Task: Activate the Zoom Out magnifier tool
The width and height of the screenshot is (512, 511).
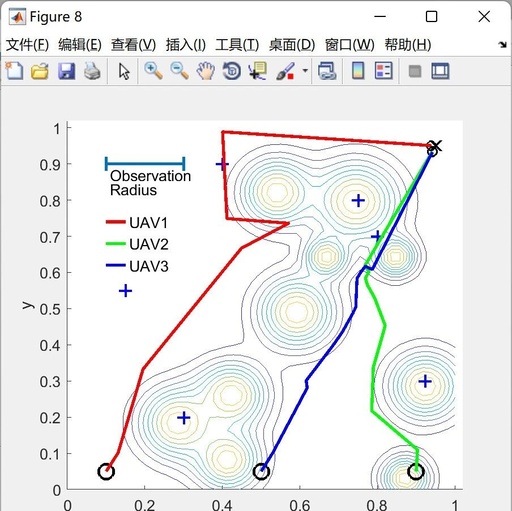Action: tap(179, 71)
